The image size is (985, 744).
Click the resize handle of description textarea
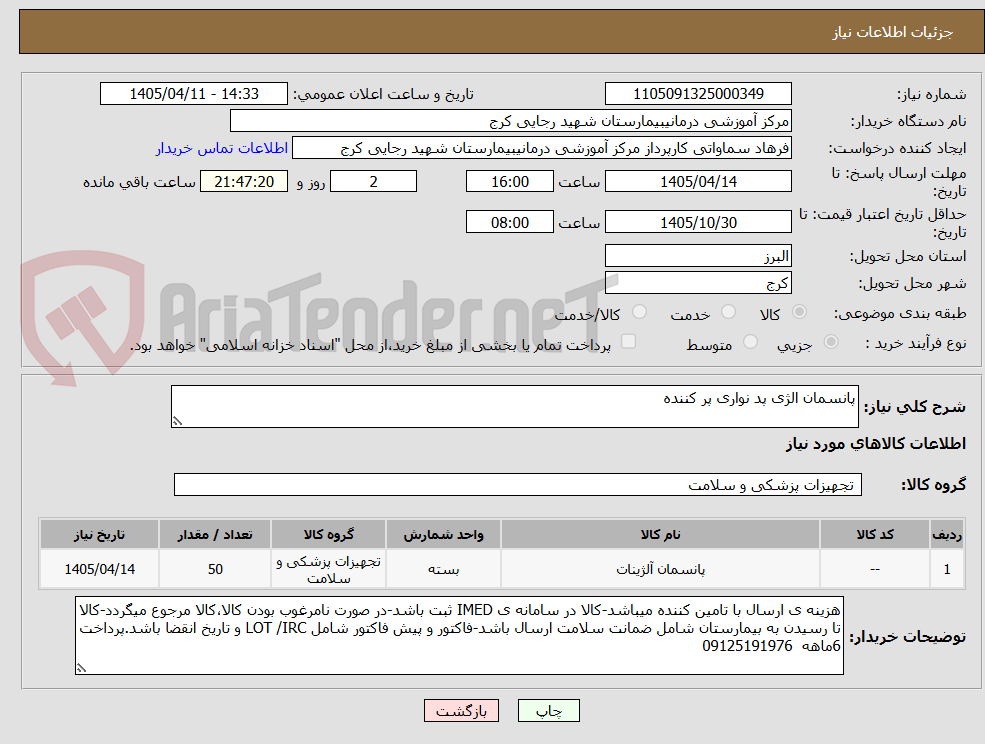[177, 422]
